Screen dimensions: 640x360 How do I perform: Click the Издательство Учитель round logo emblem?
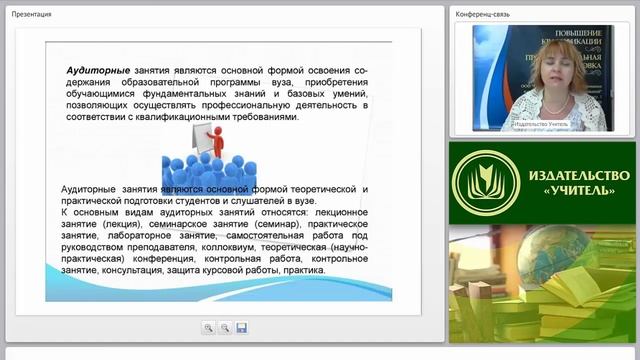[x=486, y=183]
